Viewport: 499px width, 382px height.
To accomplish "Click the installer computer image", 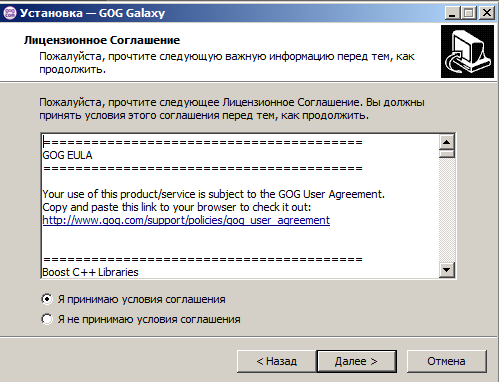I will coord(467,52).
